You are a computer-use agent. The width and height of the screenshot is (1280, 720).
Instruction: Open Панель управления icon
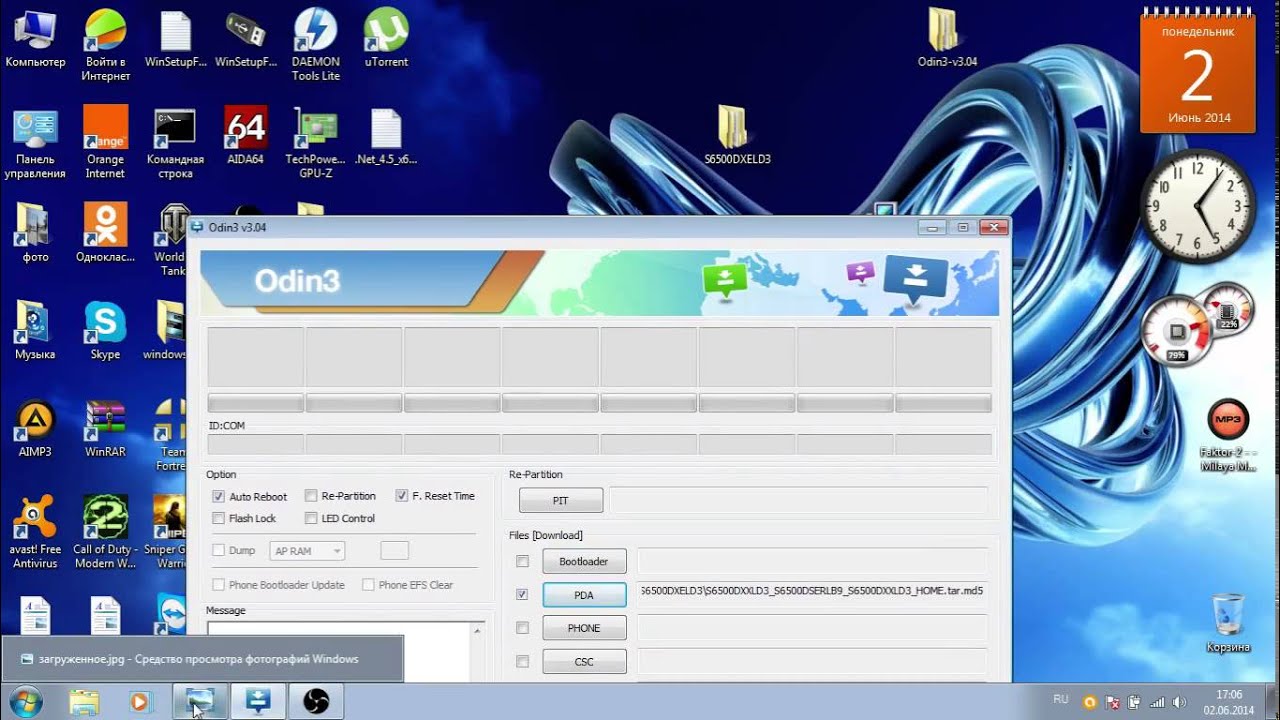(x=35, y=143)
